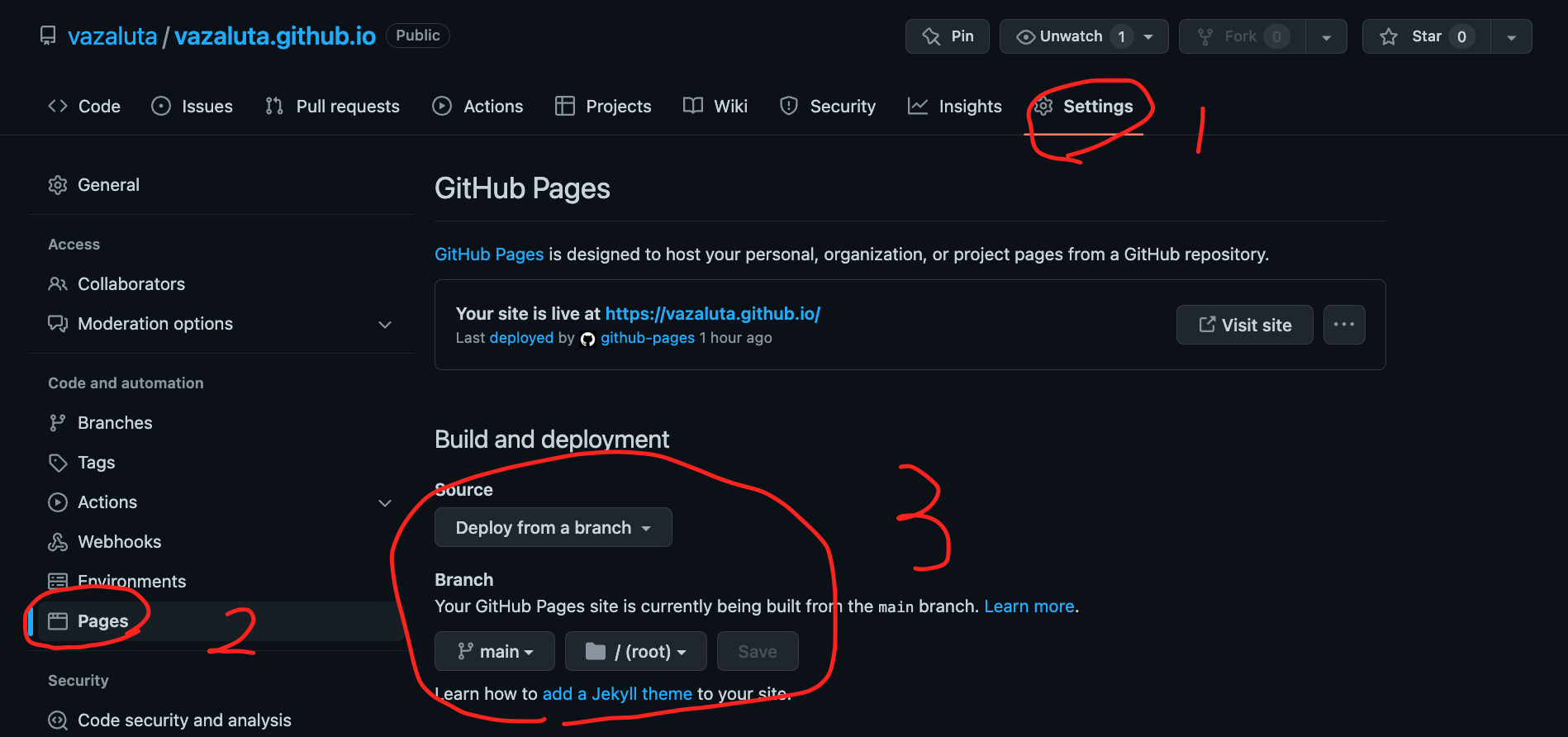This screenshot has height=737, width=1568.
Task: Switch to the Code tab
Action: 84,106
